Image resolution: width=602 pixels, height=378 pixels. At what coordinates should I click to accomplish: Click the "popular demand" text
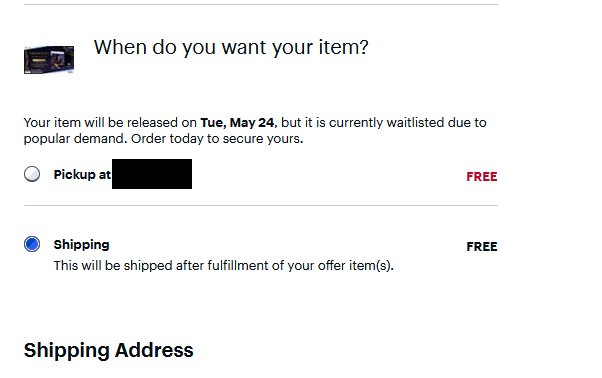point(75,139)
